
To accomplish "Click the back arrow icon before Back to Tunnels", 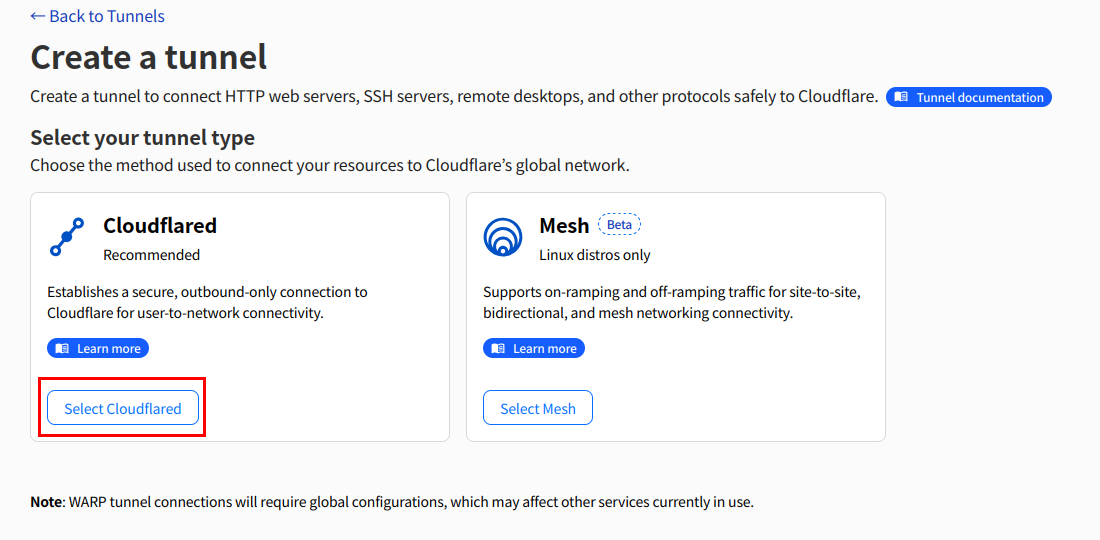I will coord(38,15).
